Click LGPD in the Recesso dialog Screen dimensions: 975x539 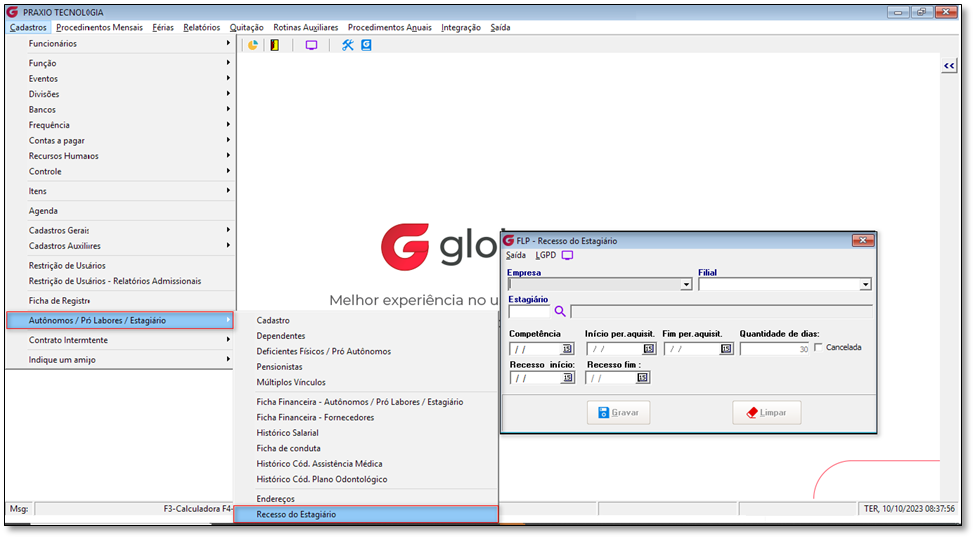[x=545, y=256]
